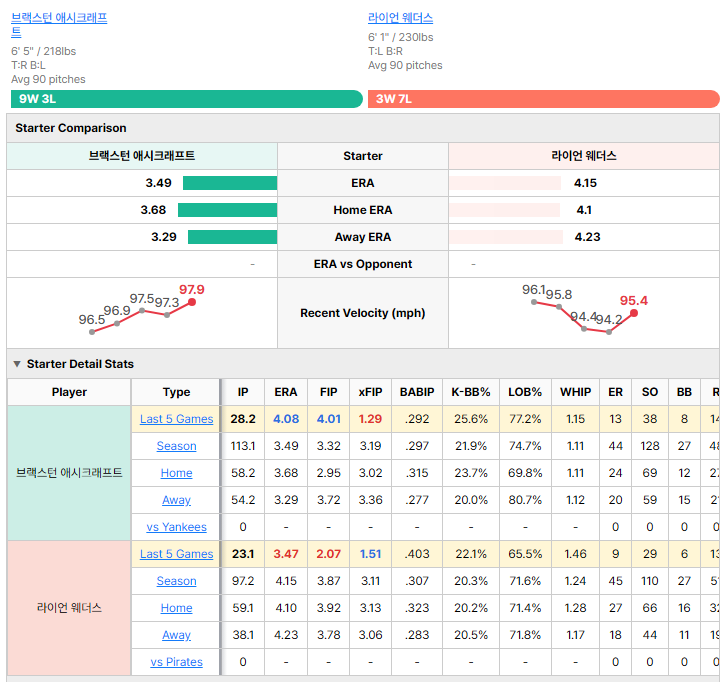726x682 pixels.
Task: Click the WHIP column header
Action: coord(576,392)
